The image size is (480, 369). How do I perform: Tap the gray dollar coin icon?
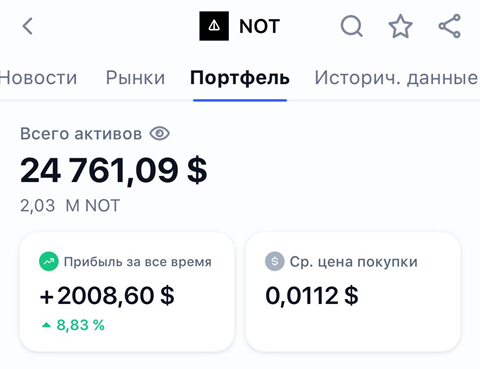pyautogui.click(x=274, y=261)
